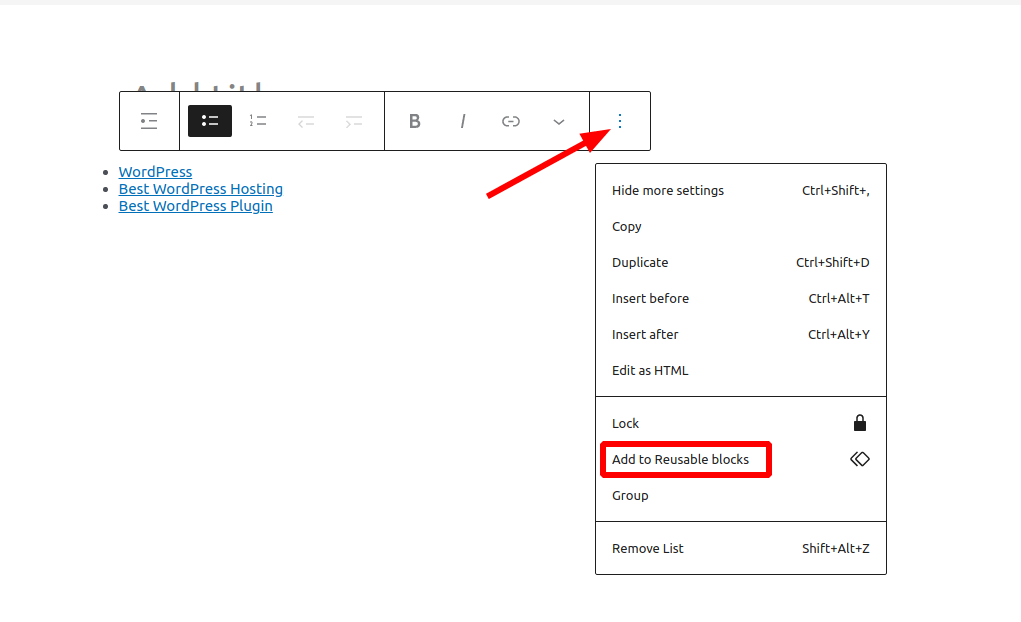
Task: Expand more rich text controls chevron
Action: click(x=559, y=121)
